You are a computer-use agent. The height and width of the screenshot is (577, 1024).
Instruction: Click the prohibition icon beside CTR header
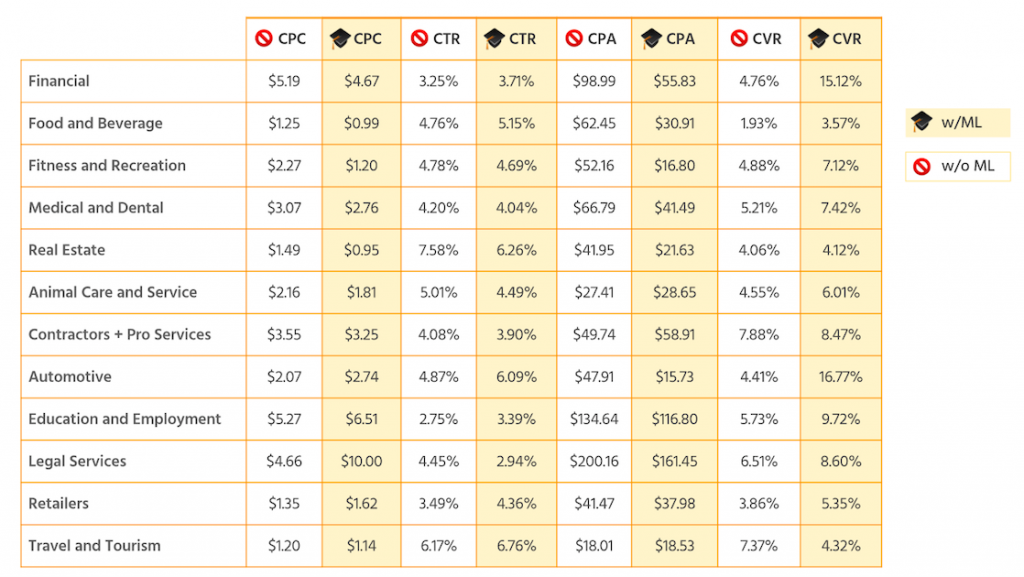[420, 39]
